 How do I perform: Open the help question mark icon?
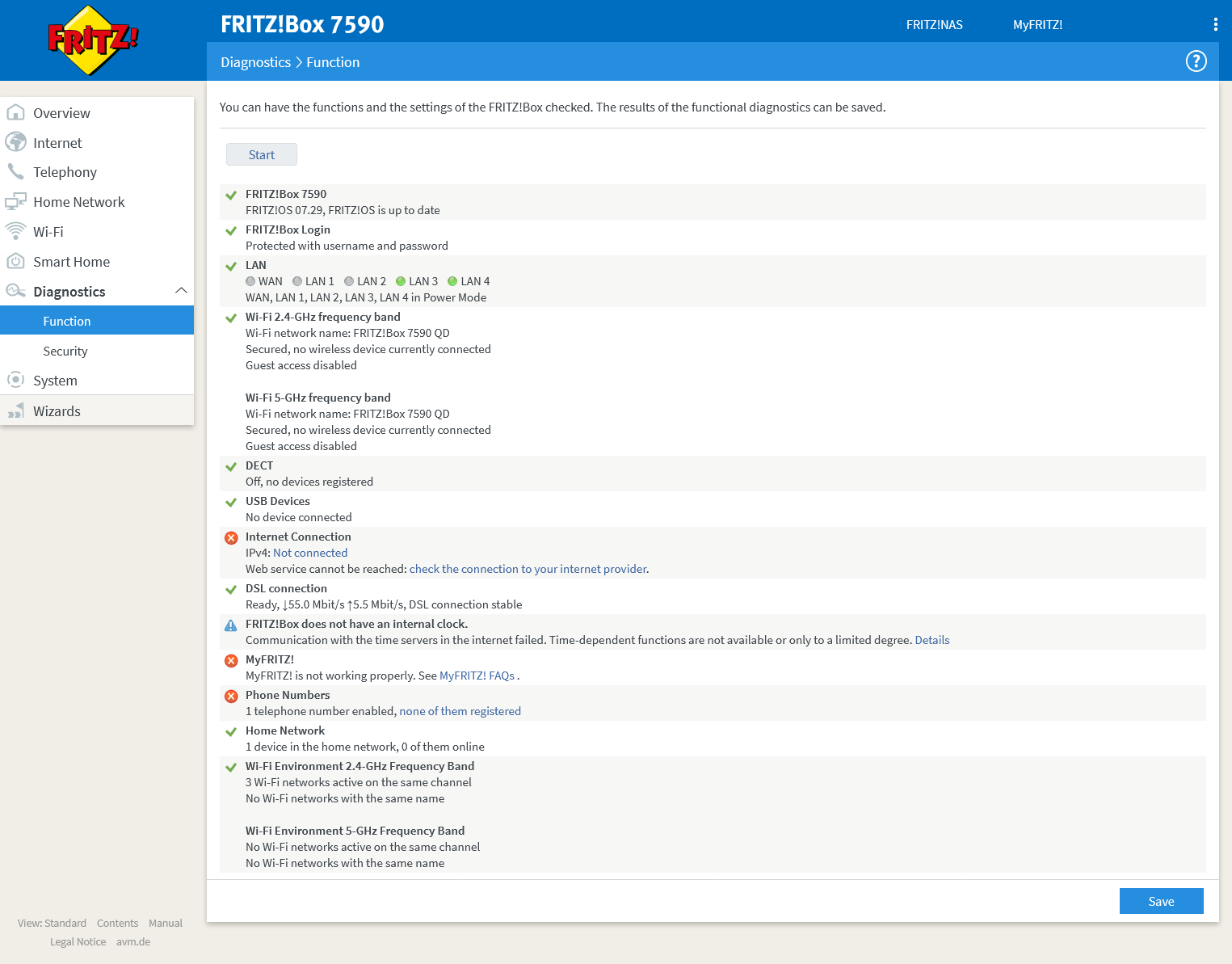1196,61
